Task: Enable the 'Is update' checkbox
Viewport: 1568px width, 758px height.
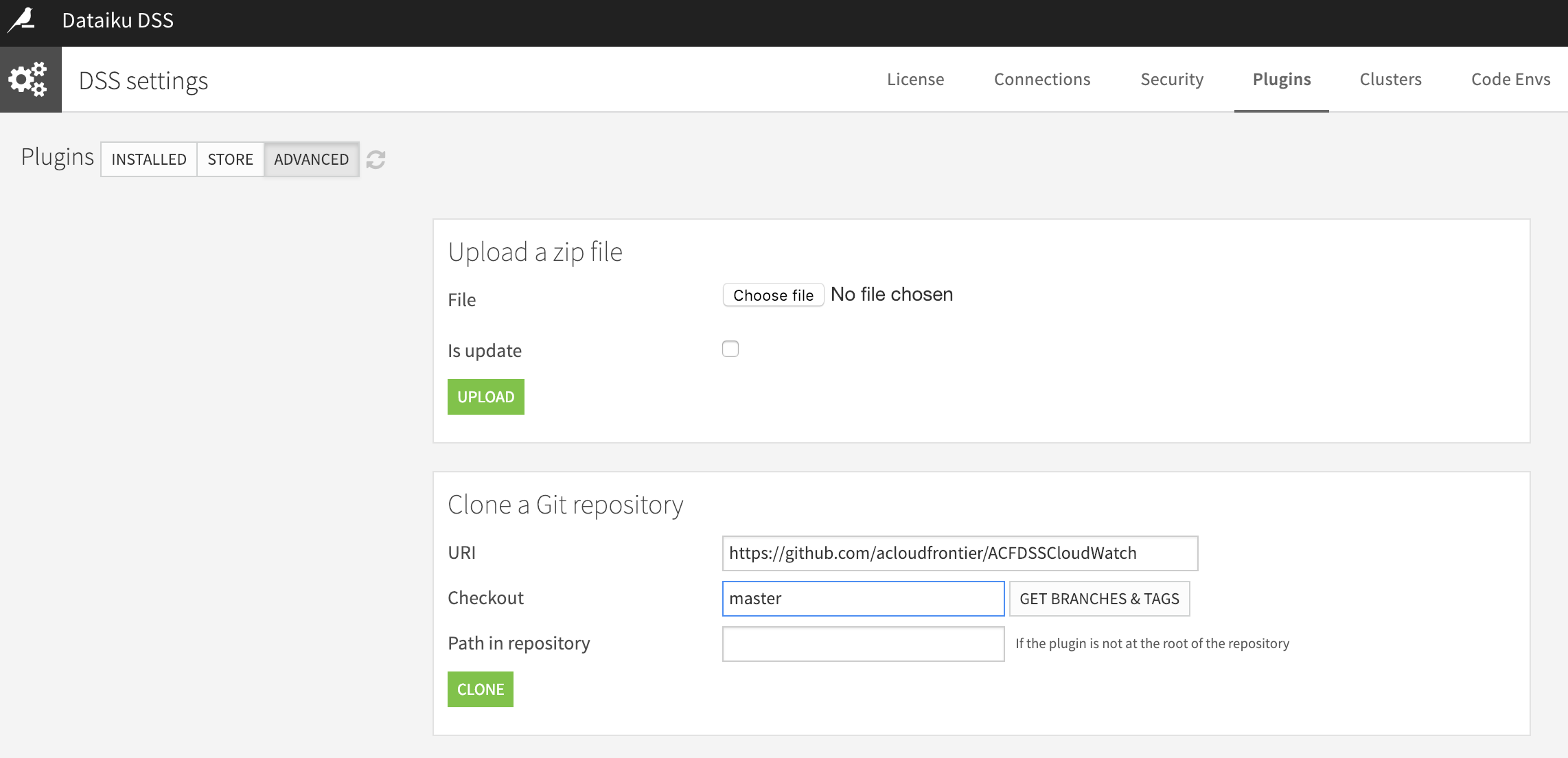Action: point(730,349)
